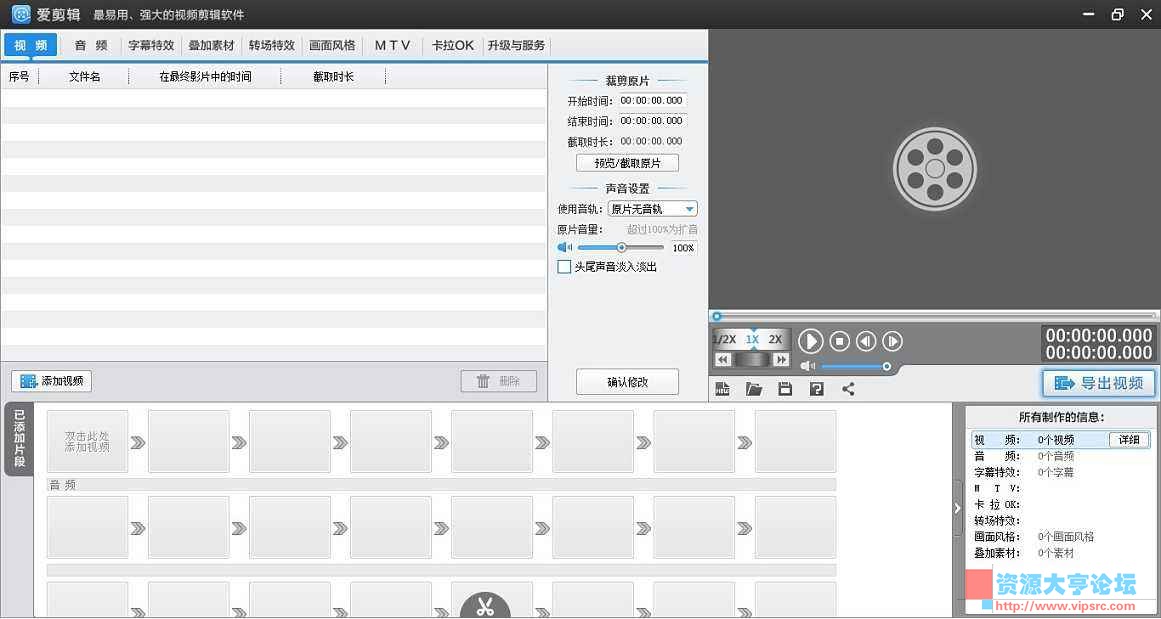Step forward one frame in the preview
The width and height of the screenshot is (1161, 619).
(893, 341)
